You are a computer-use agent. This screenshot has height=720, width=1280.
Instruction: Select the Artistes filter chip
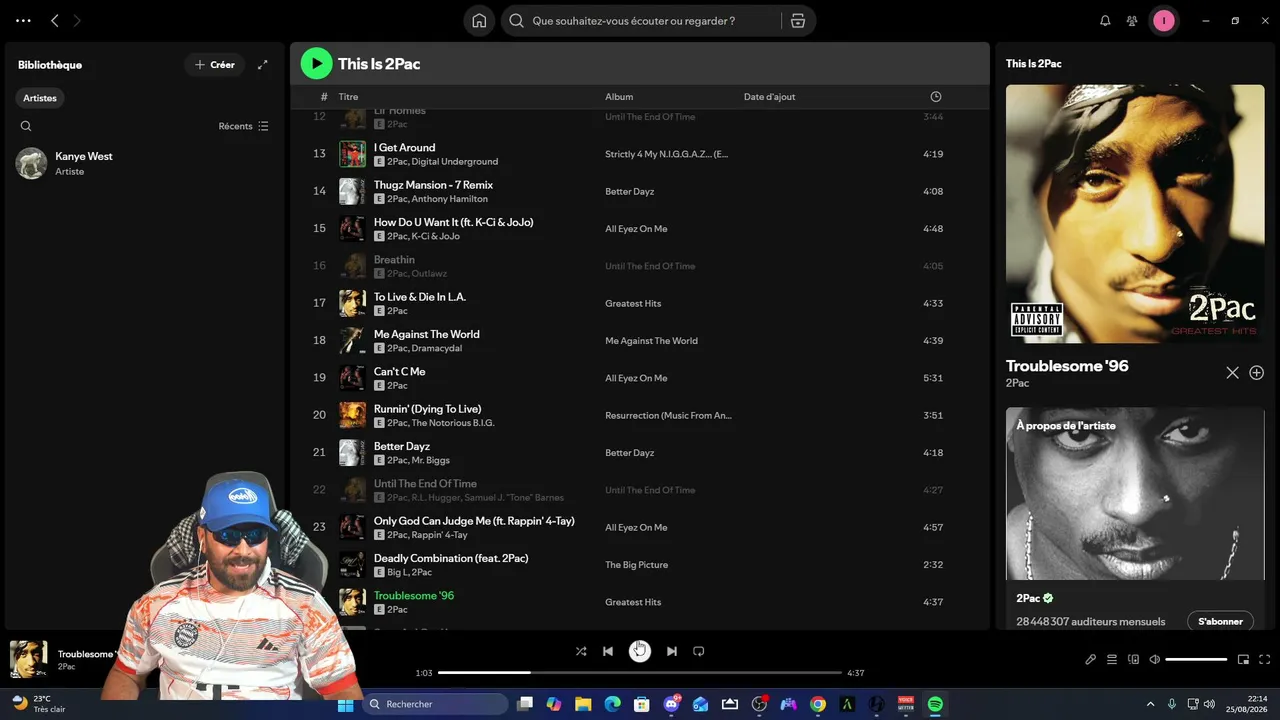40,98
